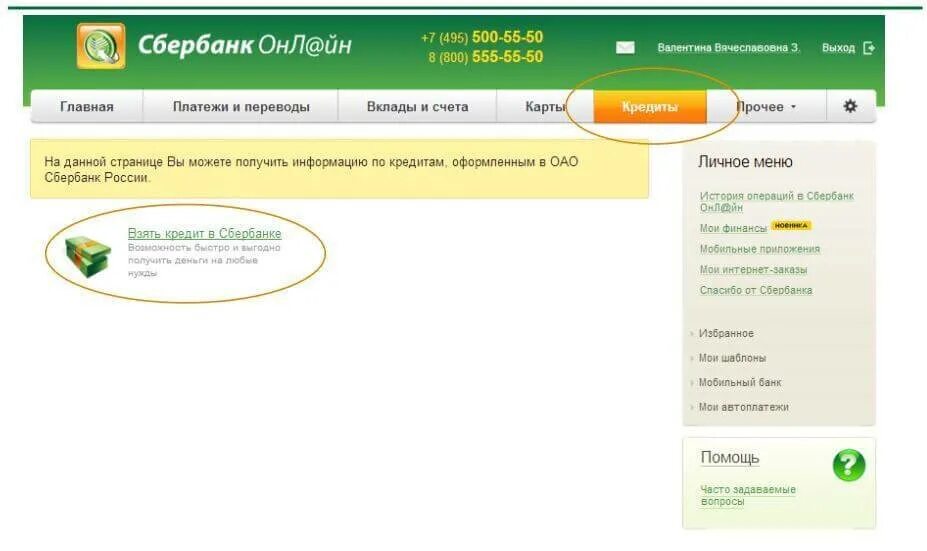This screenshot has height=551, width=927.
Task: Click the Sberbank Online logo icon
Action: (x=101, y=46)
